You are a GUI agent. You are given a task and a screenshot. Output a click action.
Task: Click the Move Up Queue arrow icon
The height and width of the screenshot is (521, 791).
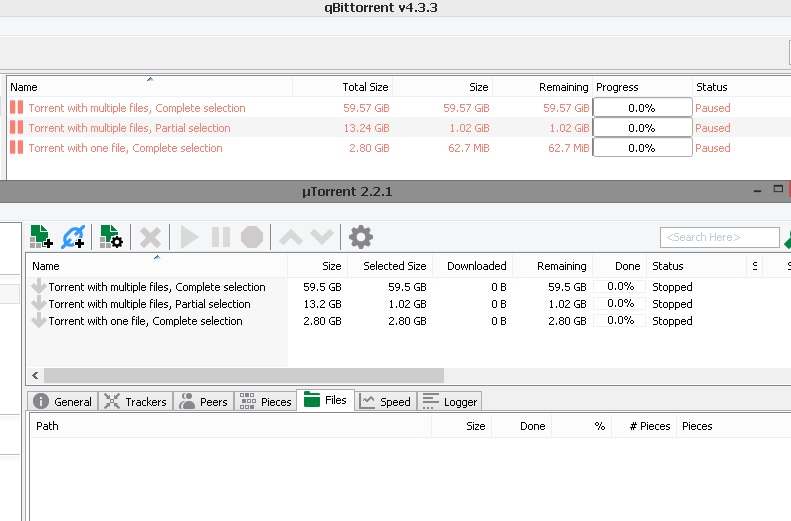[291, 237]
